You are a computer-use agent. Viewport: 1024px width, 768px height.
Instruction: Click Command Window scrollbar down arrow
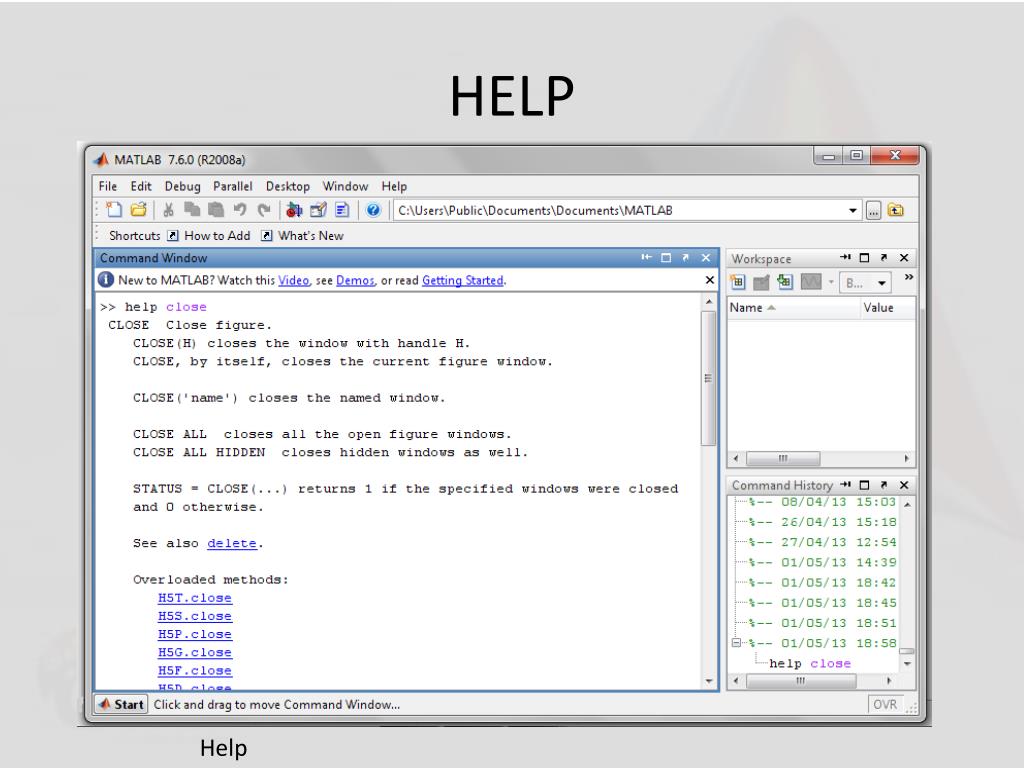[709, 682]
